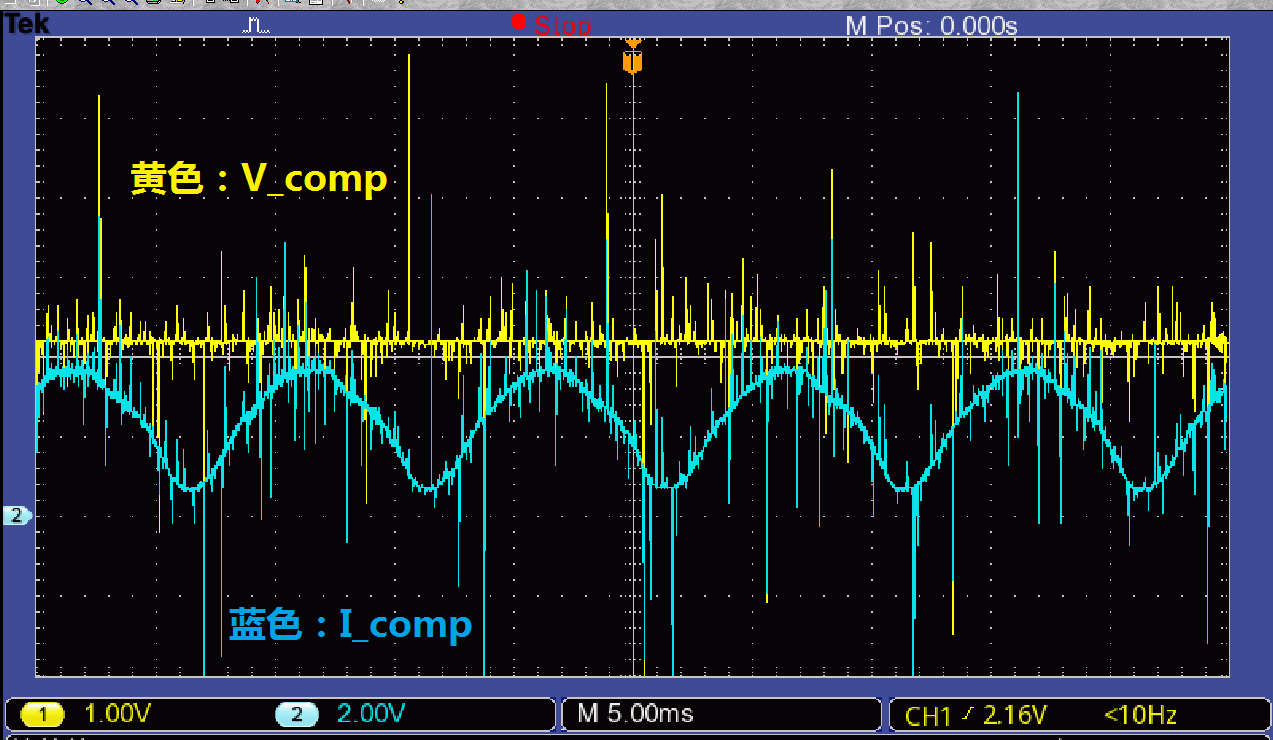
Task: Click the trigger waveform icon in the header
Action: pos(256,25)
